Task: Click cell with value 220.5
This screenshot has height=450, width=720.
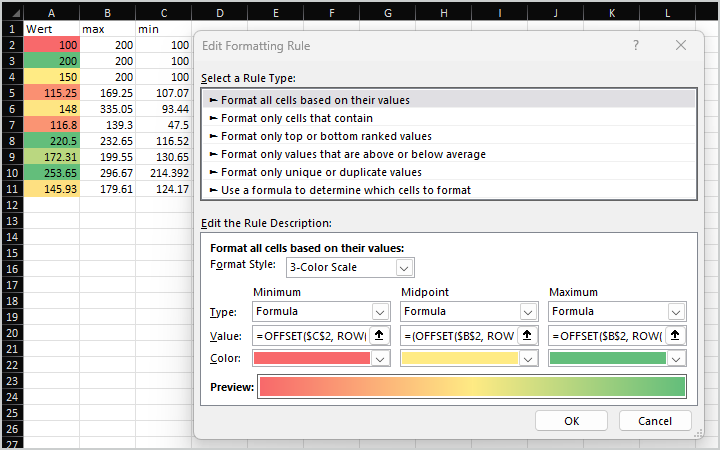Action: coord(51,141)
